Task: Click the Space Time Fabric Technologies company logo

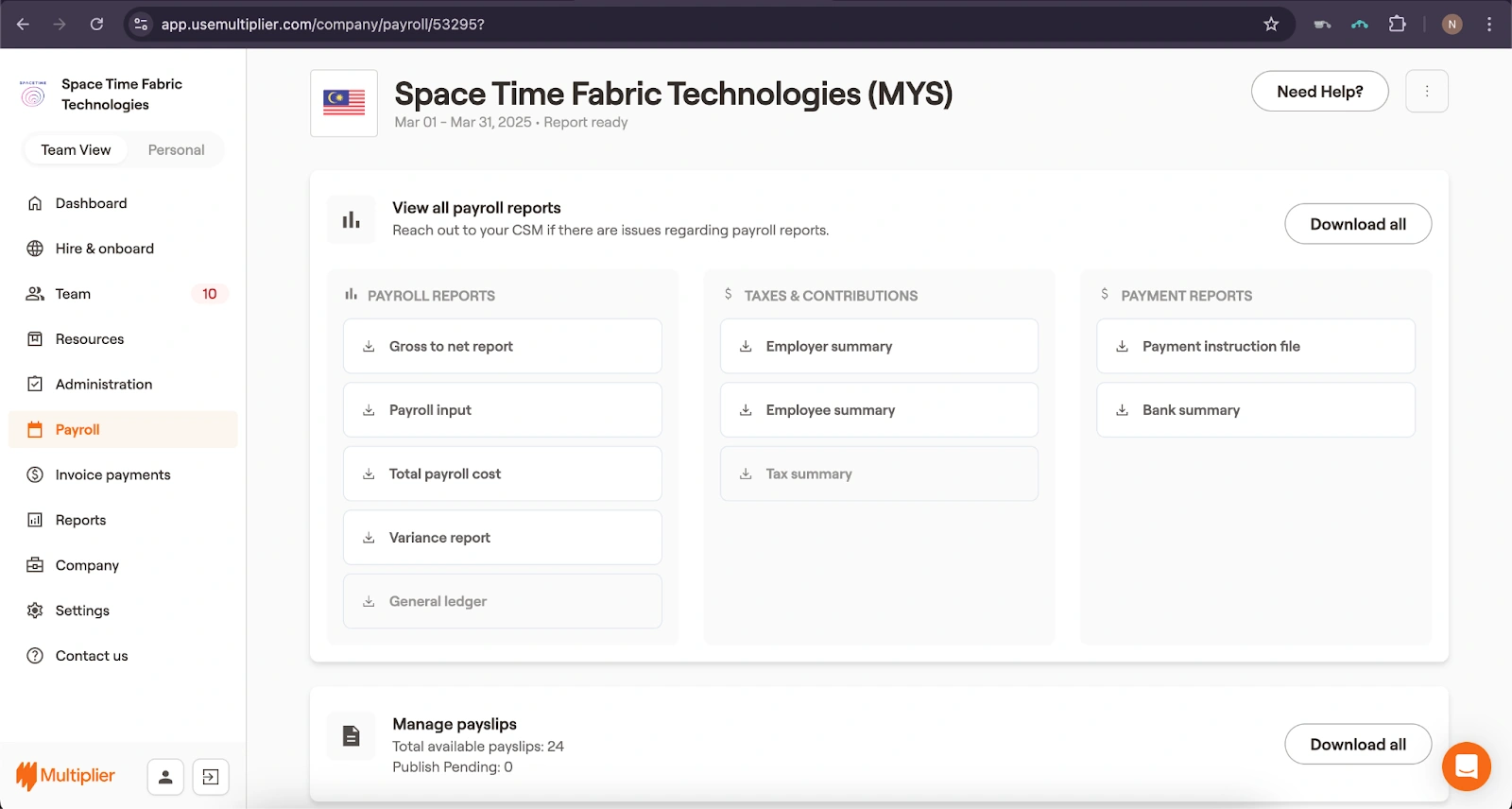Action: [33, 94]
